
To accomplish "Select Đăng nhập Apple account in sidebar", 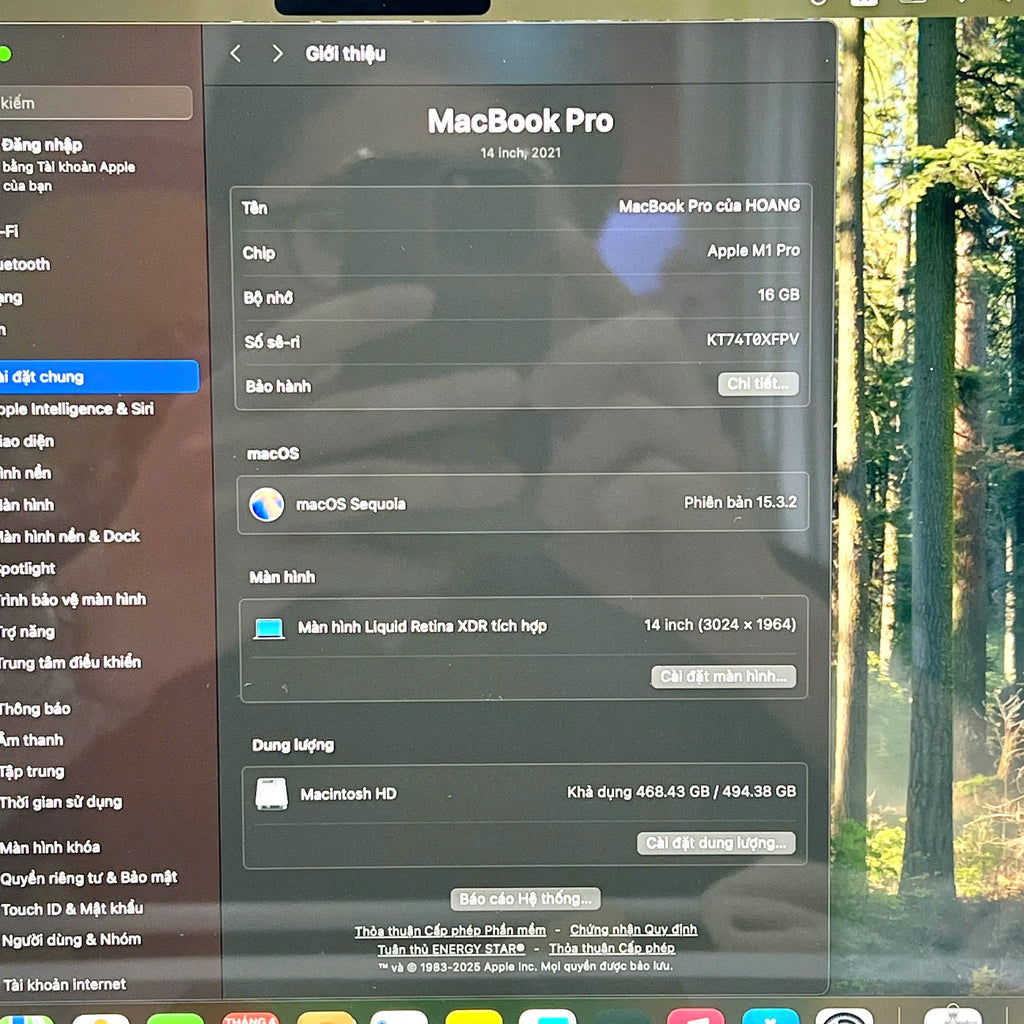I will [68, 165].
